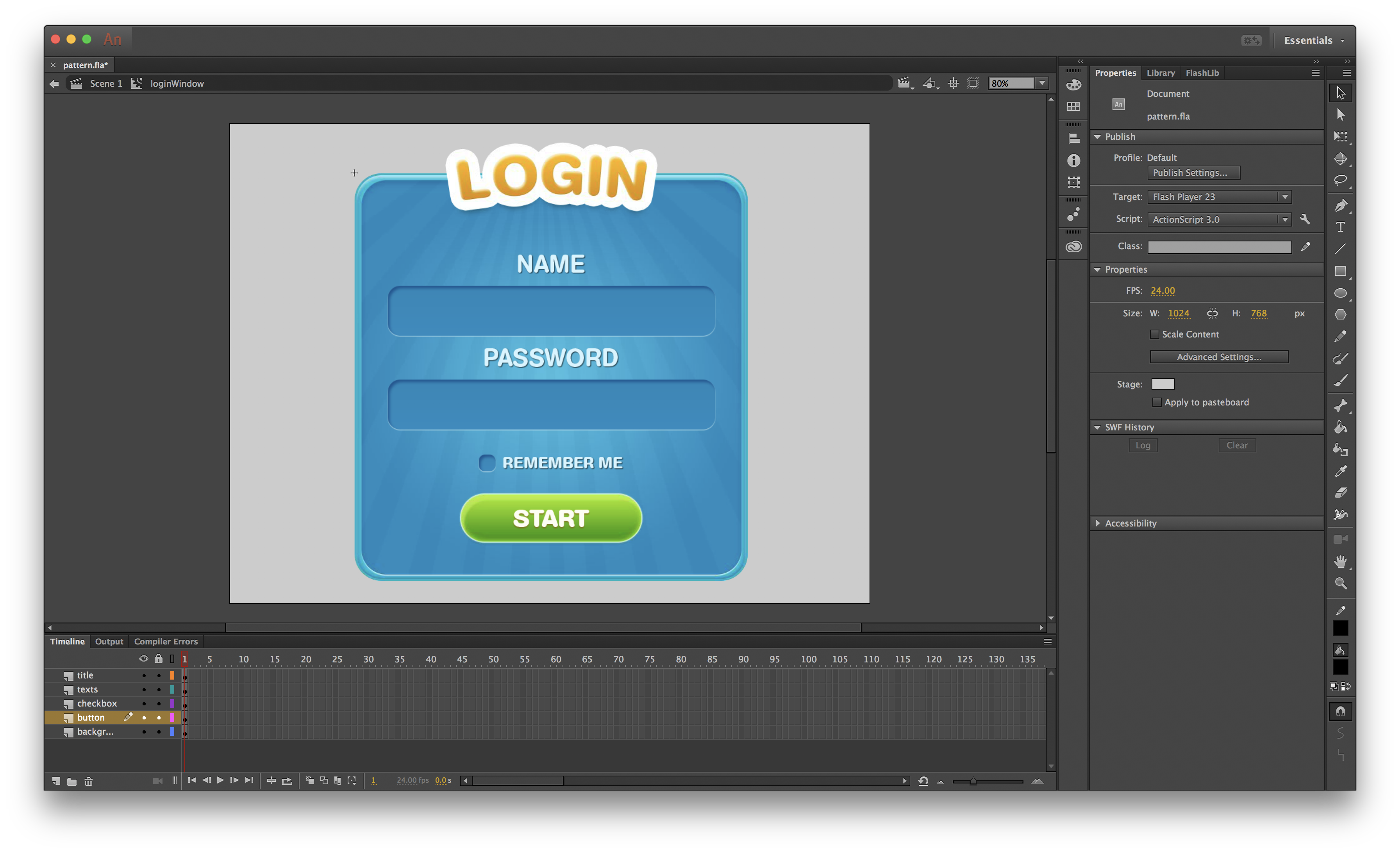1400x853 pixels.
Task: Select the Hand tool
Action: coord(1340,561)
